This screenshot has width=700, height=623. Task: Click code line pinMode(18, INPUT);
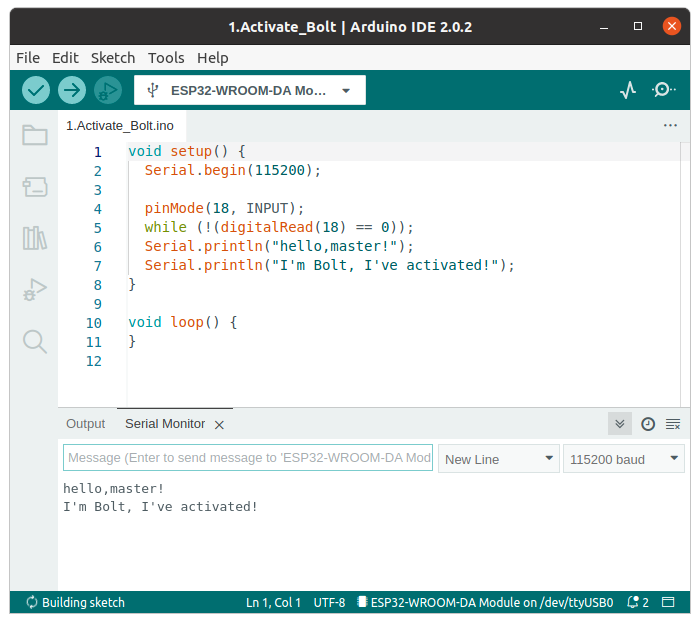pyautogui.click(x=224, y=208)
